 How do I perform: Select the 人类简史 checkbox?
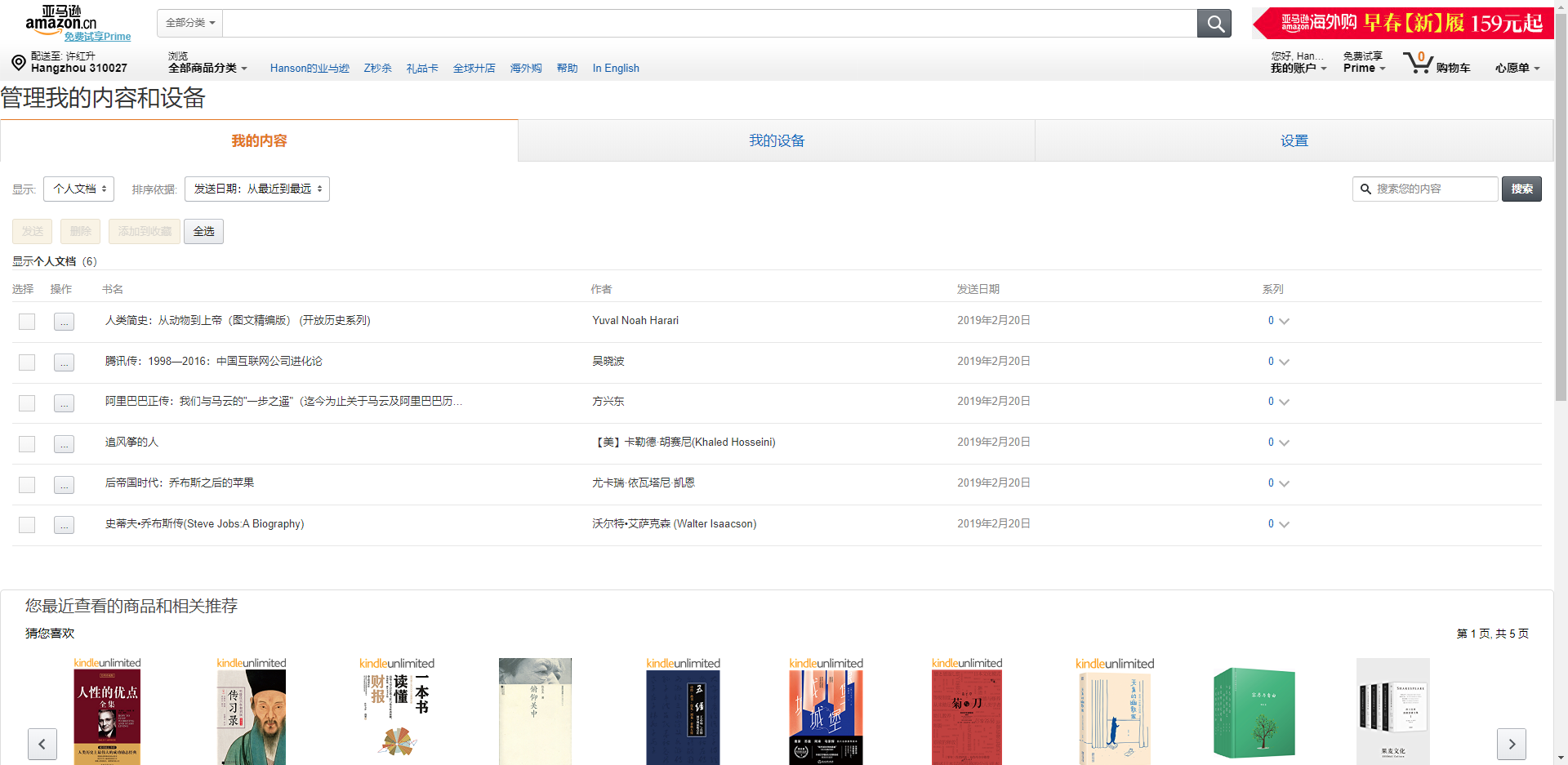(27, 322)
